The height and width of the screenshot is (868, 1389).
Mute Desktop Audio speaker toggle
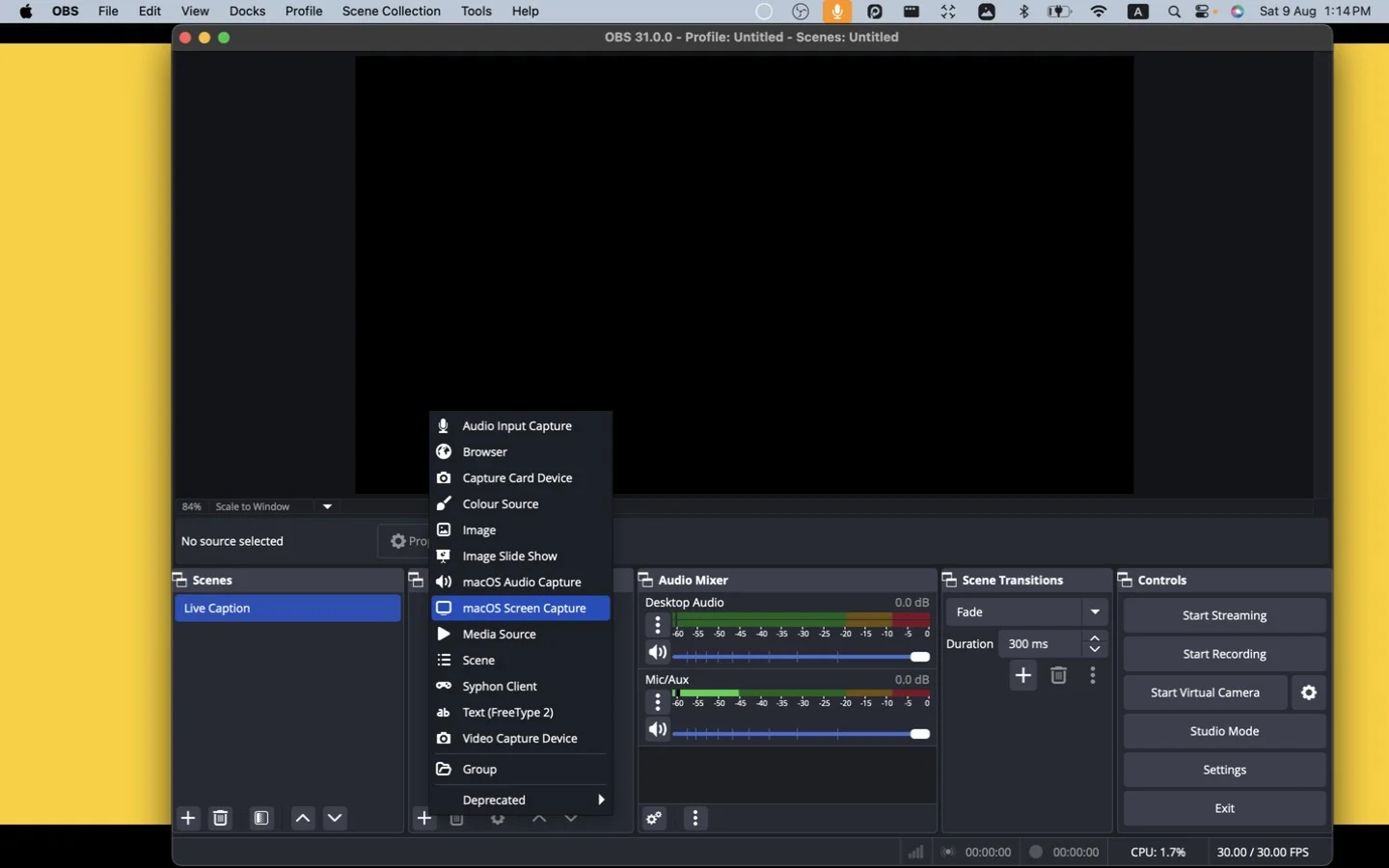pyautogui.click(x=658, y=653)
